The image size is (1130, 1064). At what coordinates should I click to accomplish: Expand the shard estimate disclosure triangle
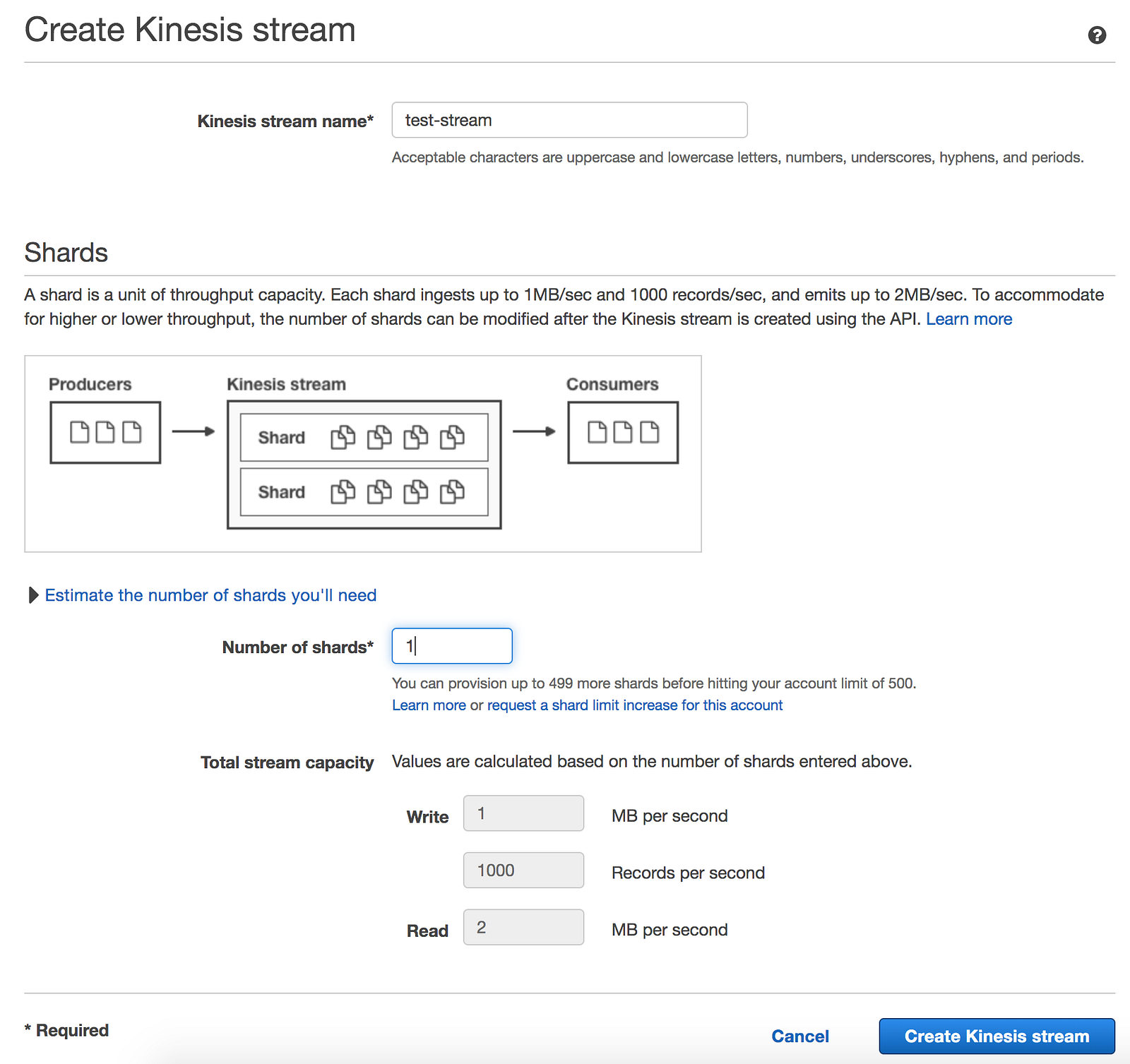click(x=32, y=595)
